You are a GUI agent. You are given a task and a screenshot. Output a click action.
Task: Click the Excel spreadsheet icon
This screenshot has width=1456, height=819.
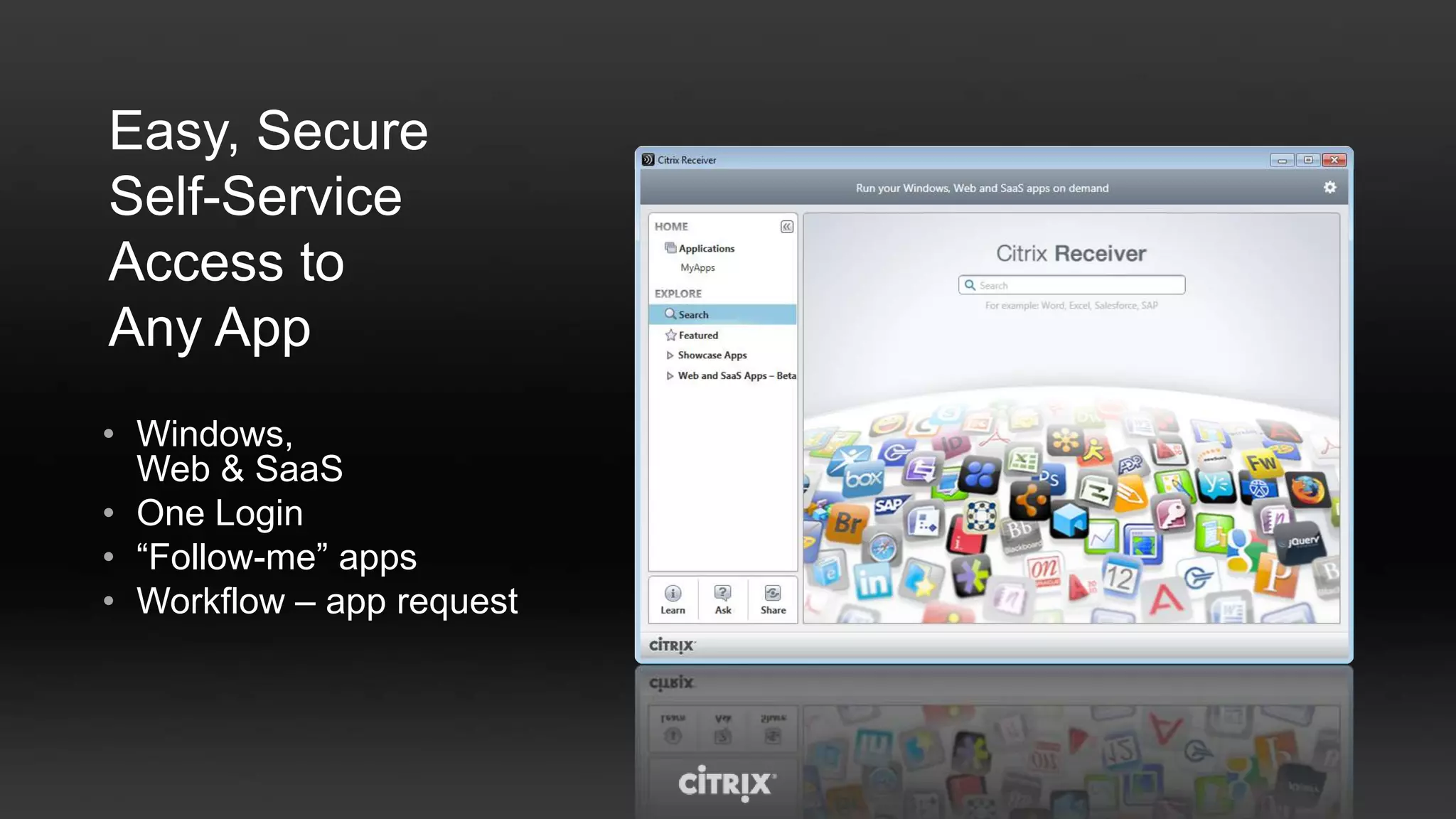(1022, 461)
